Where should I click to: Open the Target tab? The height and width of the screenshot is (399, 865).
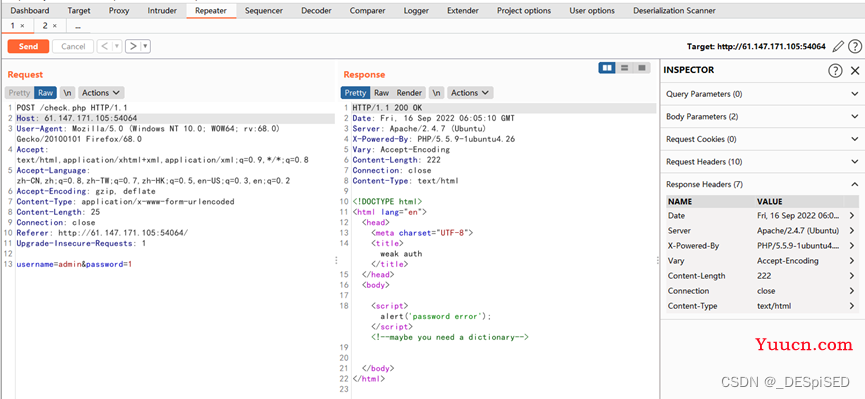click(79, 10)
